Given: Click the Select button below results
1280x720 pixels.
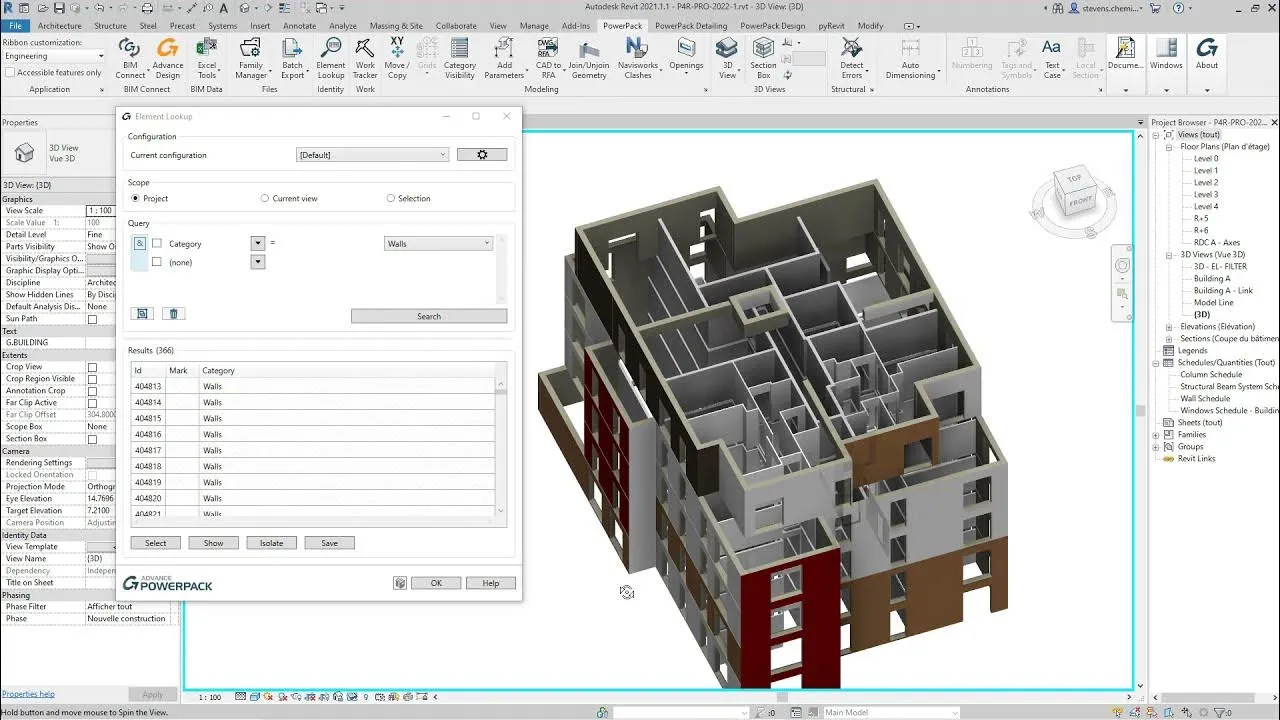Looking at the screenshot, I should pyautogui.click(x=155, y=543).
